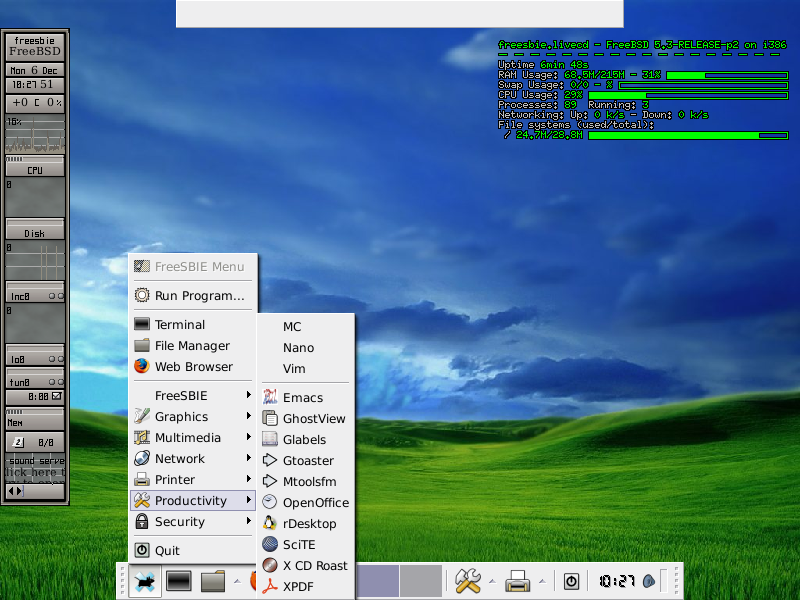Click the Mem meter panel in the monitor
Viewport: 800px width, 600px height.
35,419
